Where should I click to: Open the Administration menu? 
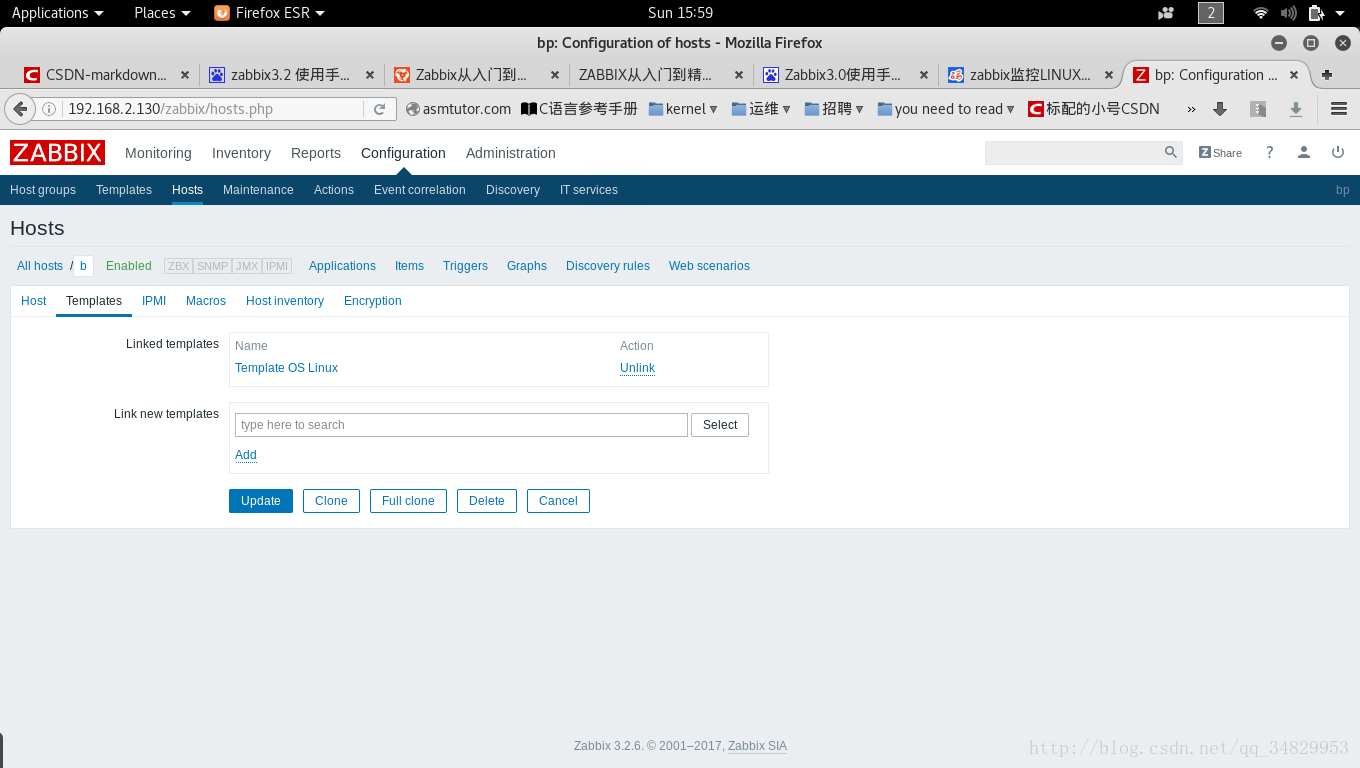click(x=511, y=153)
